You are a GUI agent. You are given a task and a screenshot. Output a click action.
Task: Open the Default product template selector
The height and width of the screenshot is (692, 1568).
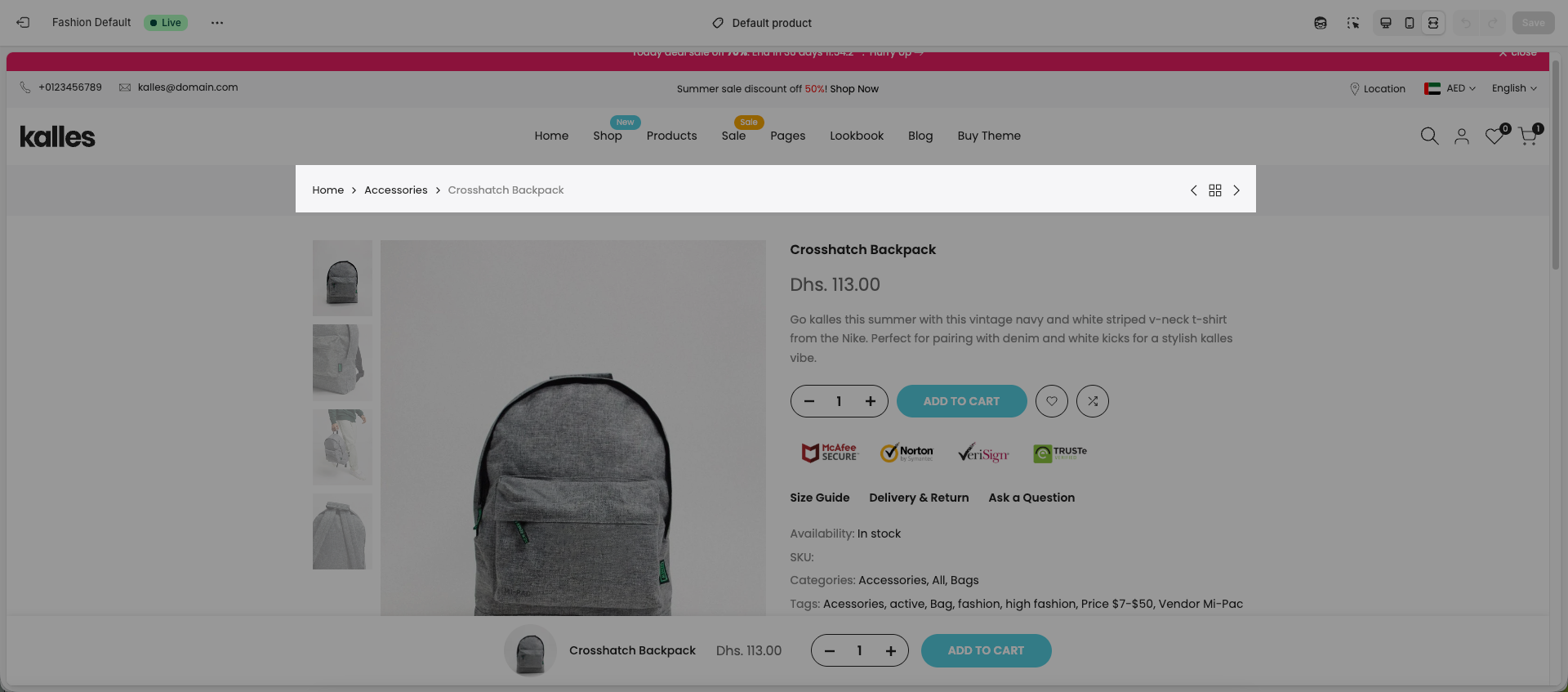coord(762,23)
